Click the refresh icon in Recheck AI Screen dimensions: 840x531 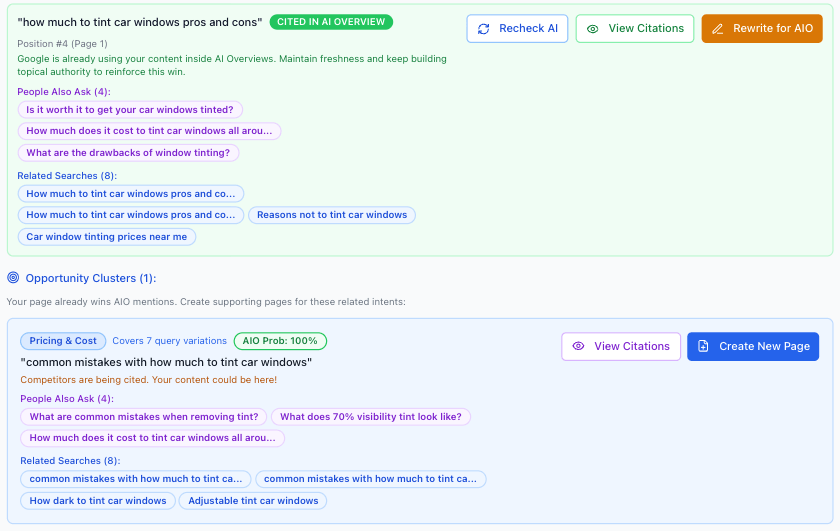483,29
